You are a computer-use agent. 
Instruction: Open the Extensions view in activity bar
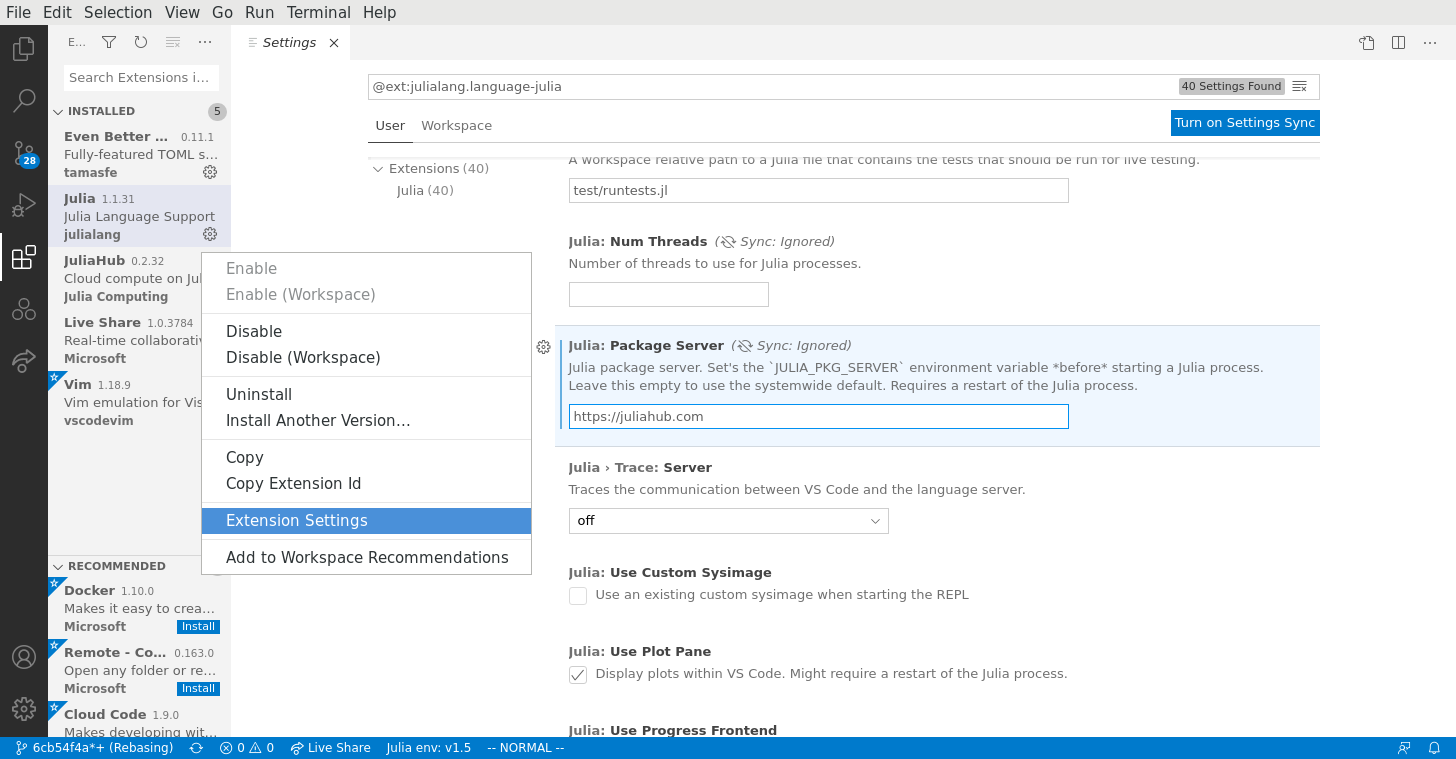click(24, 257)
